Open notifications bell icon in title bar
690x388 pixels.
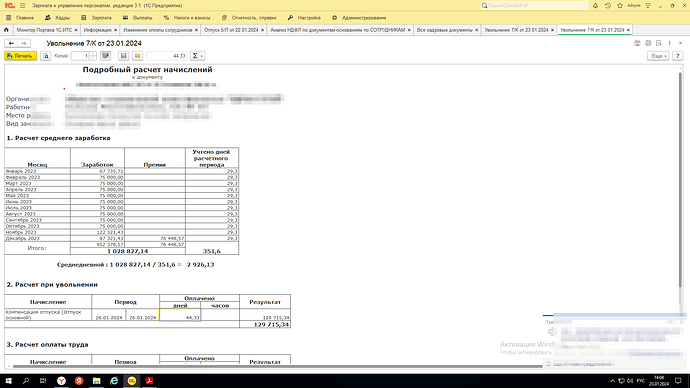(x=595, y=6)
